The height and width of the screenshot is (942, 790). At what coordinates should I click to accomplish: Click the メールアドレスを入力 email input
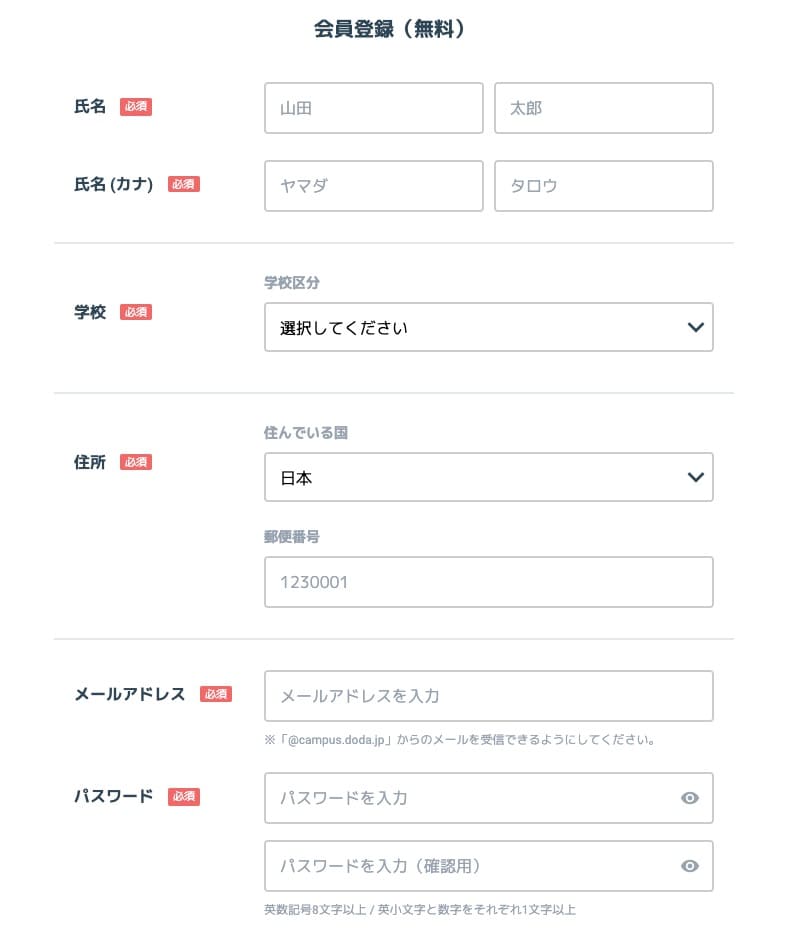click(488, 696)
